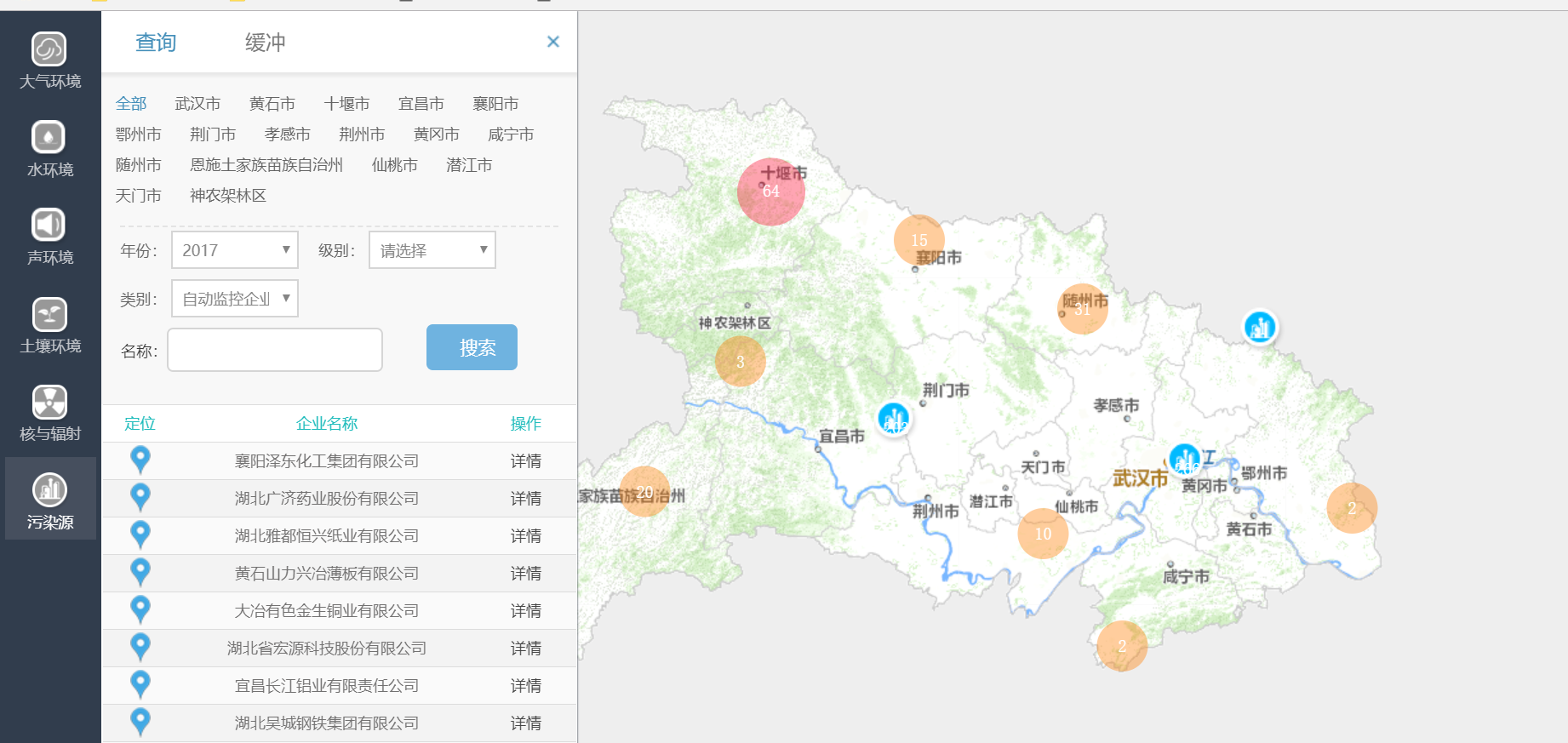Select the 核与辐射 sidebar icon

click(x=49, y=402)
